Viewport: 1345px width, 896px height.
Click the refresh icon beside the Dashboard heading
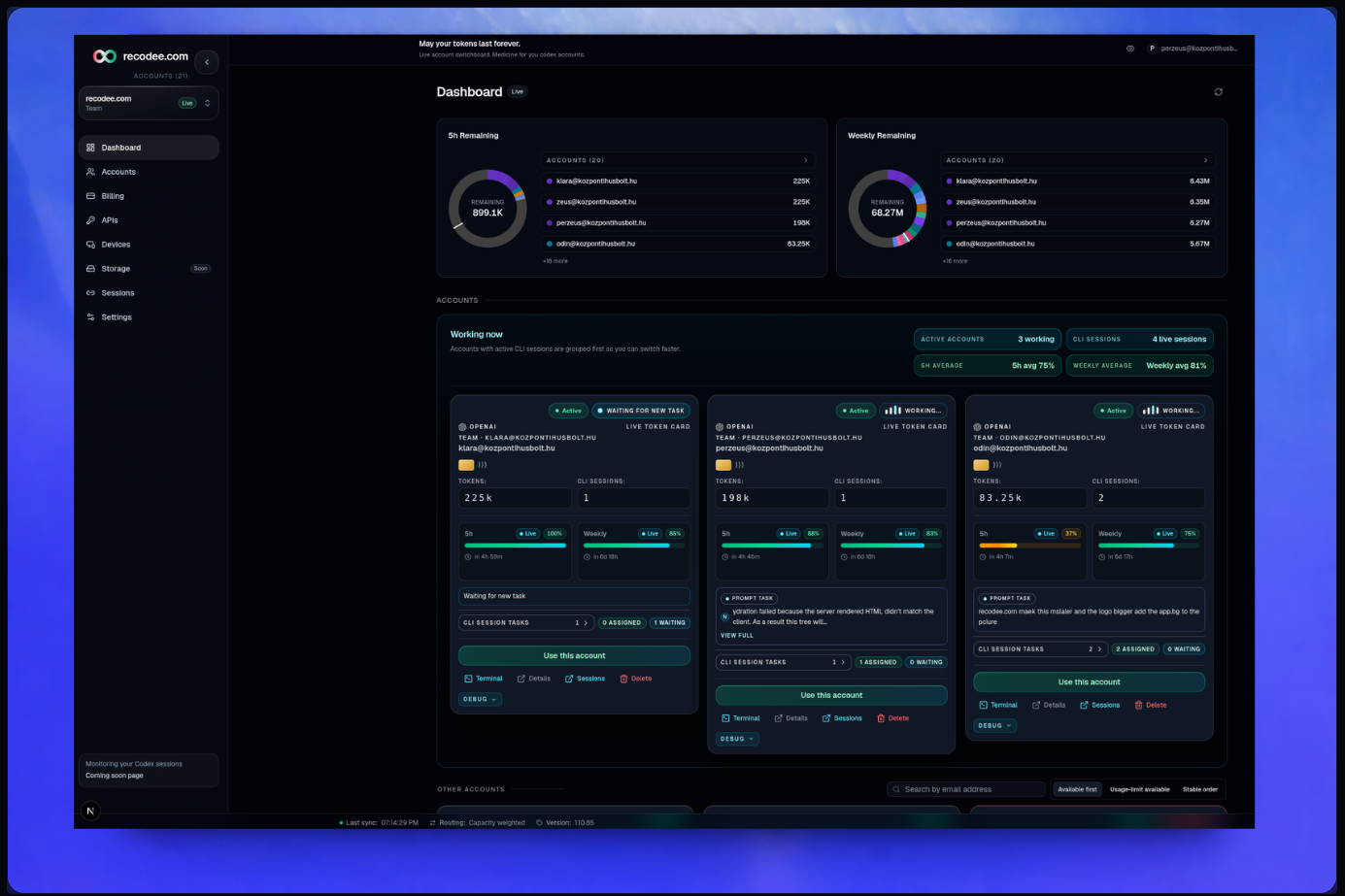click(x=1218, y=92)
